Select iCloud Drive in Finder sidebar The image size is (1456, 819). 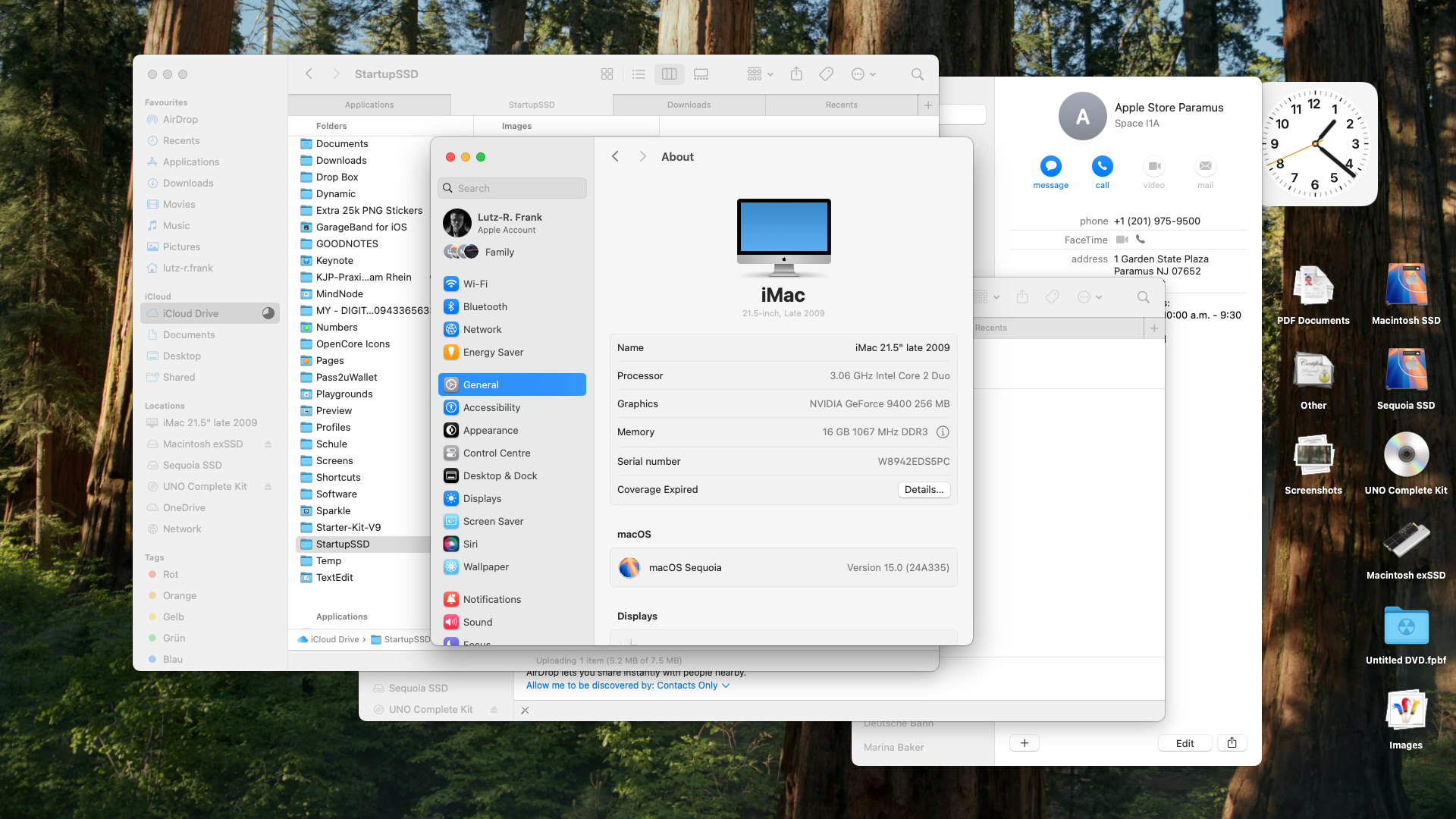(x=210, y=313)
